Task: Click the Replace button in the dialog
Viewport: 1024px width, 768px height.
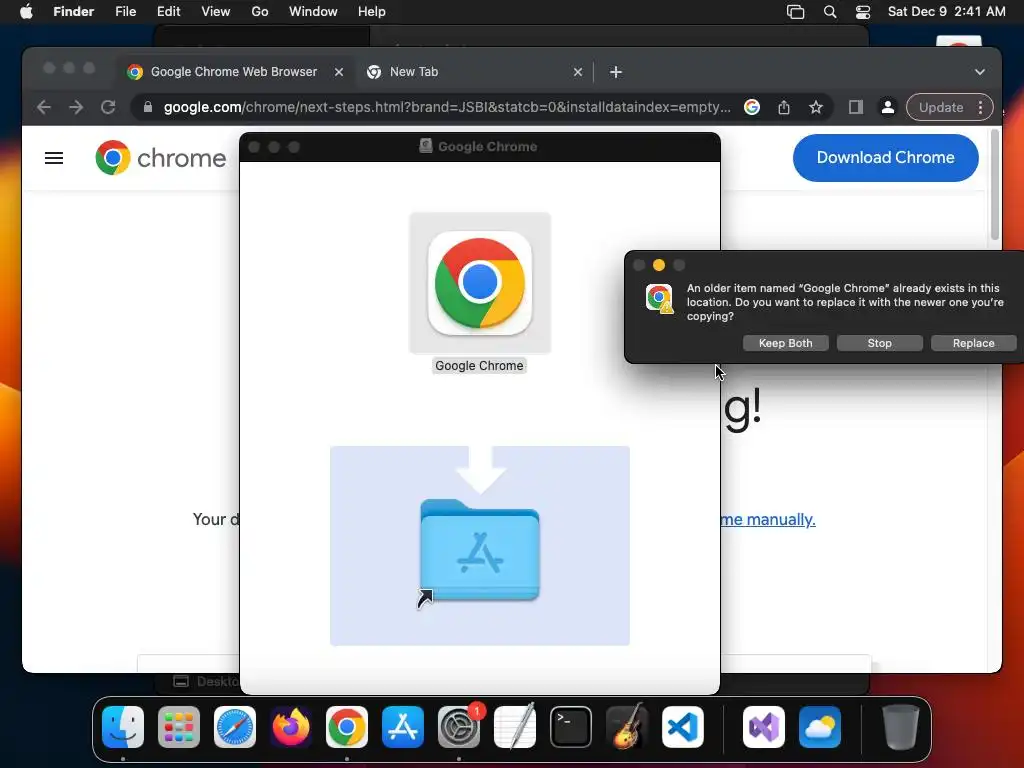Action: click(x=973, y=343)
